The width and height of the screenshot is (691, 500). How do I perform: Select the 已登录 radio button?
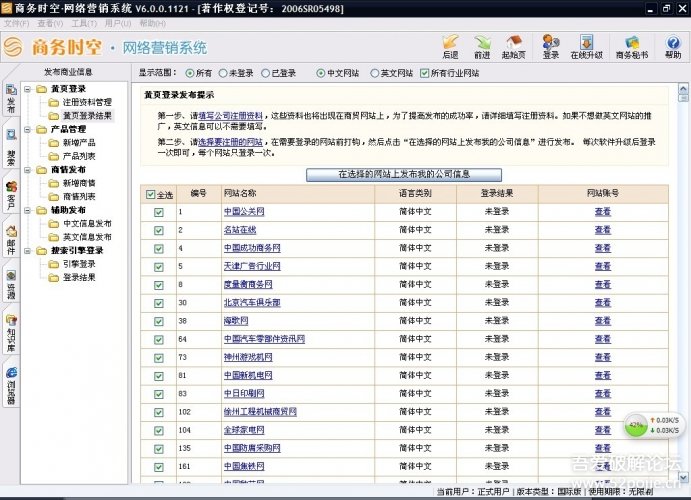pyautogui.click(x=266, y=73)
